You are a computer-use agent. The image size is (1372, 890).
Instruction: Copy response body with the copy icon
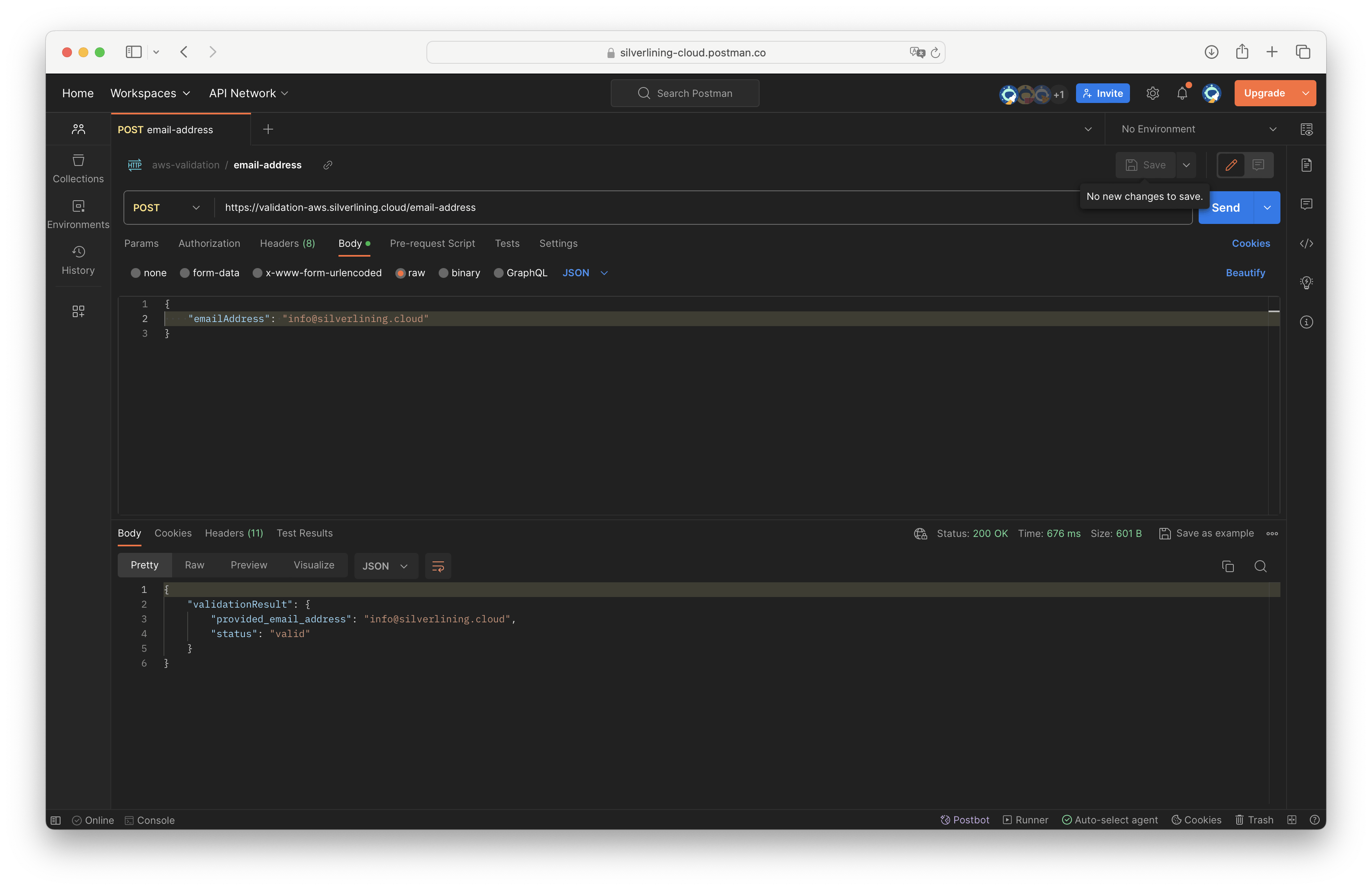(x=1228, y=566)
